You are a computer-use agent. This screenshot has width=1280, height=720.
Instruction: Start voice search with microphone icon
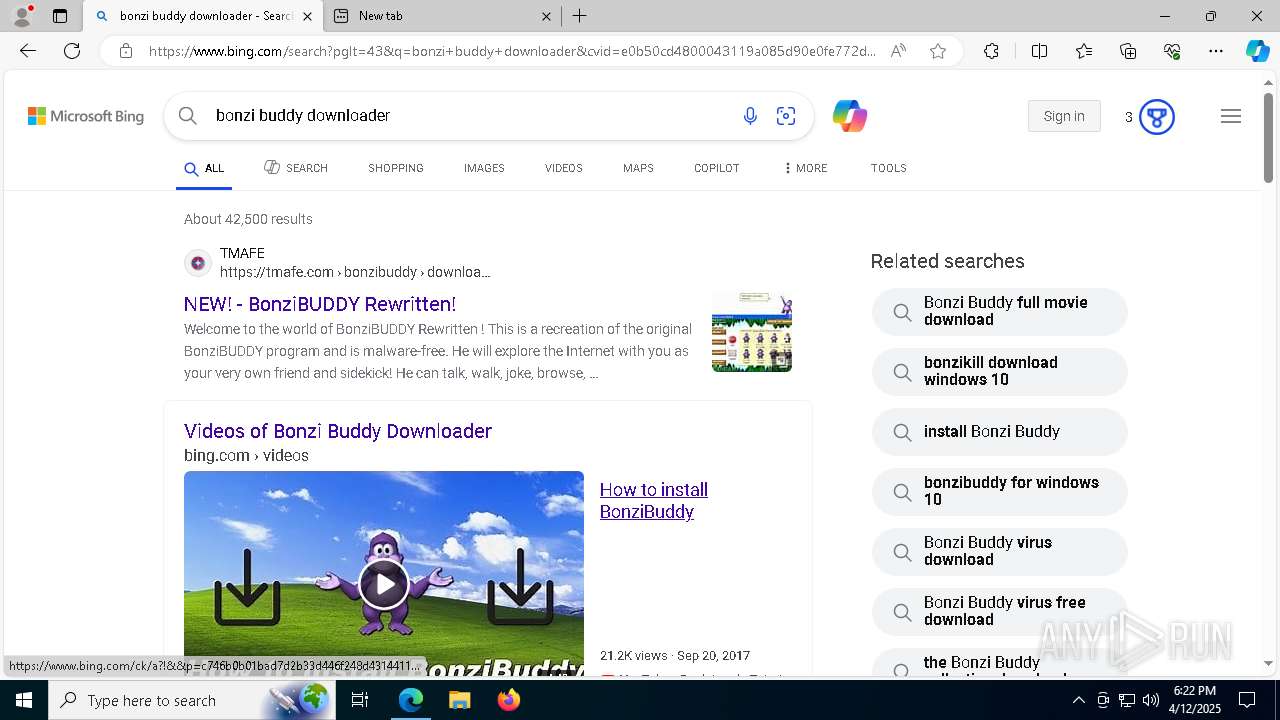750,116
